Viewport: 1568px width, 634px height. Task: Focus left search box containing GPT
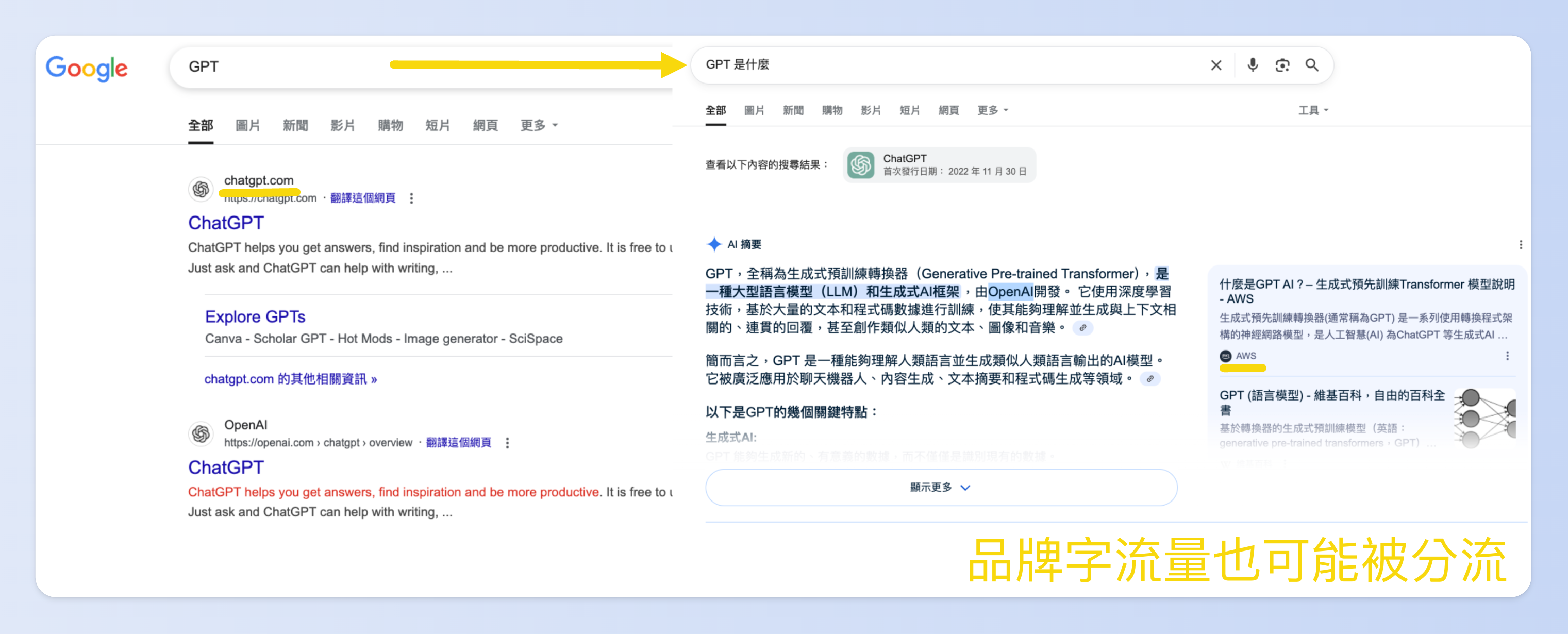421,66
